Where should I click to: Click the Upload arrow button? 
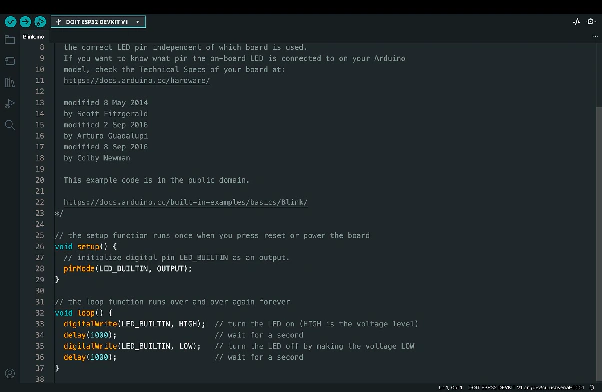pos(25,22)
